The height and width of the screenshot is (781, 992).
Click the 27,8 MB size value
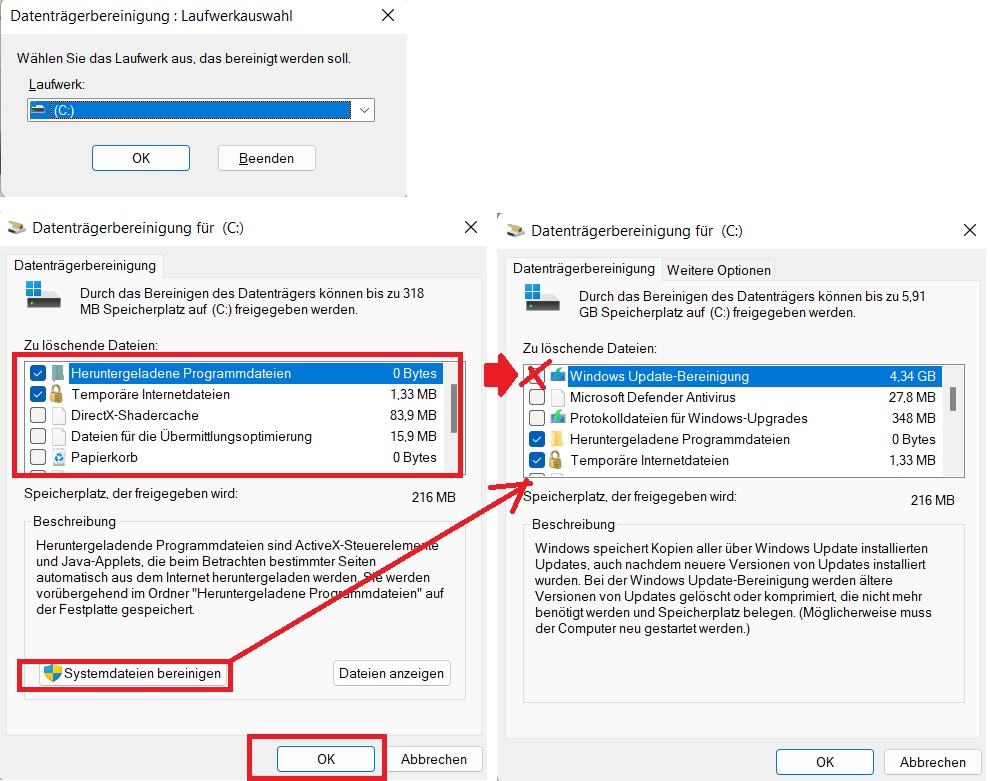point(912,397)
